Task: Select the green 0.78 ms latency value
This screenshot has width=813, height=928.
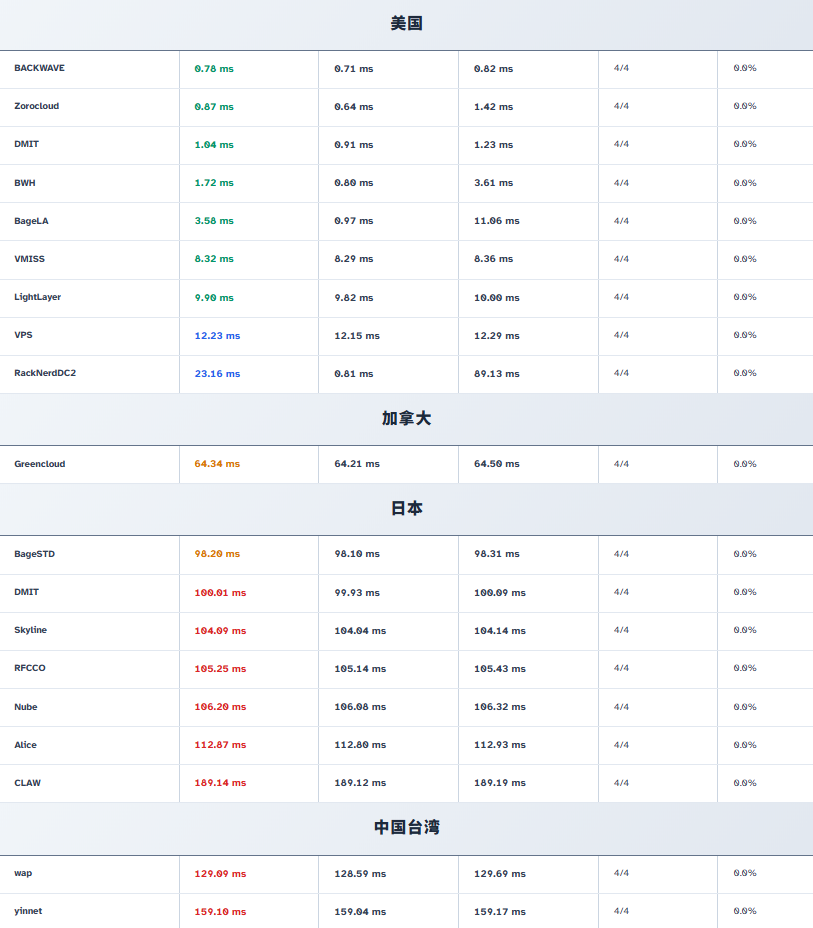Action: coord(214,69)
